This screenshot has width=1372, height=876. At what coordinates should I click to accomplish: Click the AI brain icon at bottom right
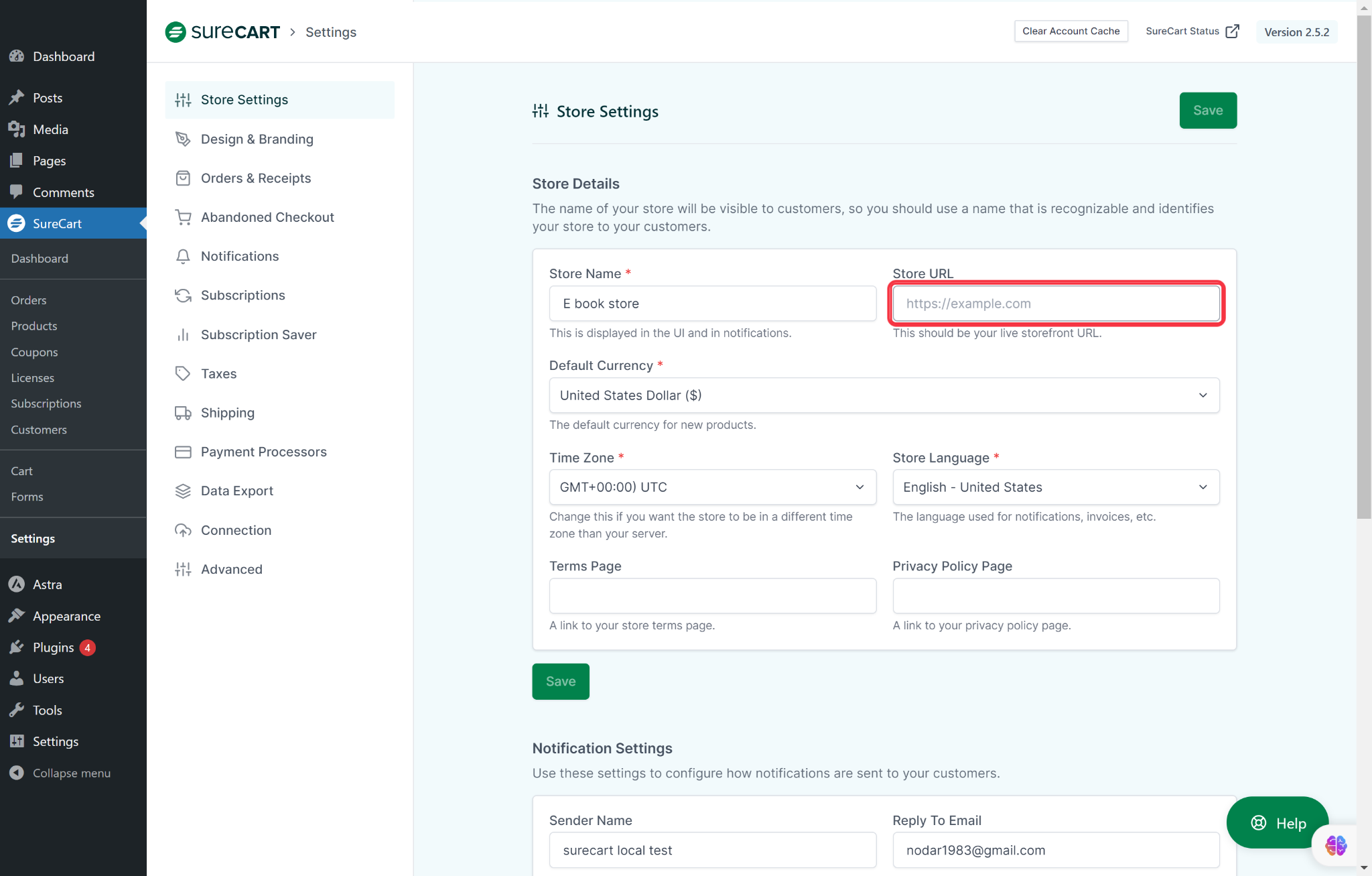click(x=1335, y=845)
